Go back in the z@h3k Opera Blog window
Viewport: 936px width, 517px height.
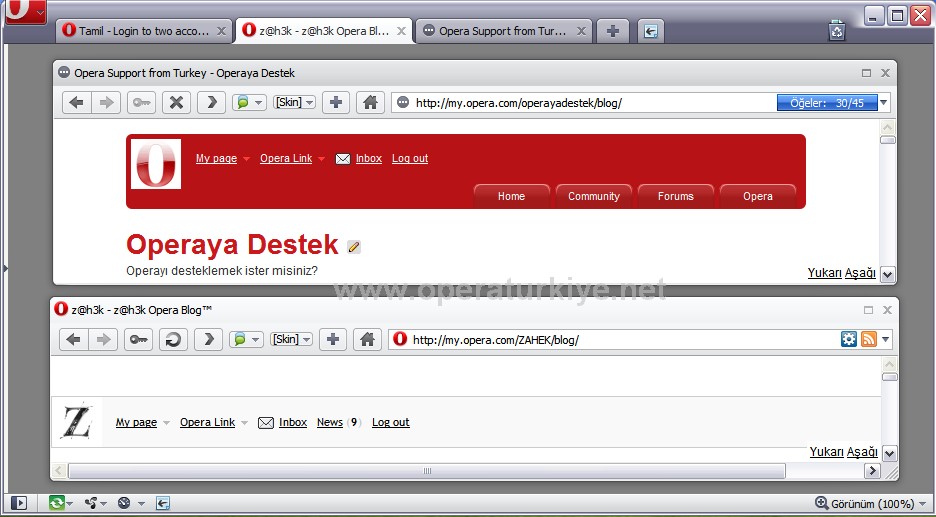(x=73, y=340)
